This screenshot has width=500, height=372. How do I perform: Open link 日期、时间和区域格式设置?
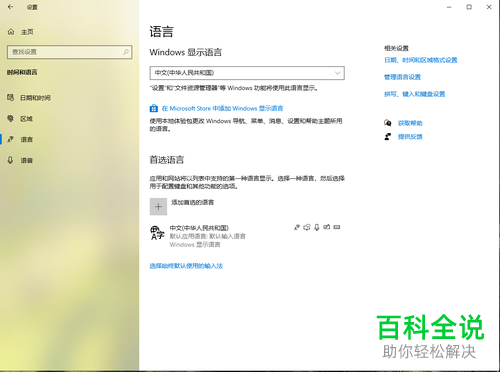pos(421,60)
